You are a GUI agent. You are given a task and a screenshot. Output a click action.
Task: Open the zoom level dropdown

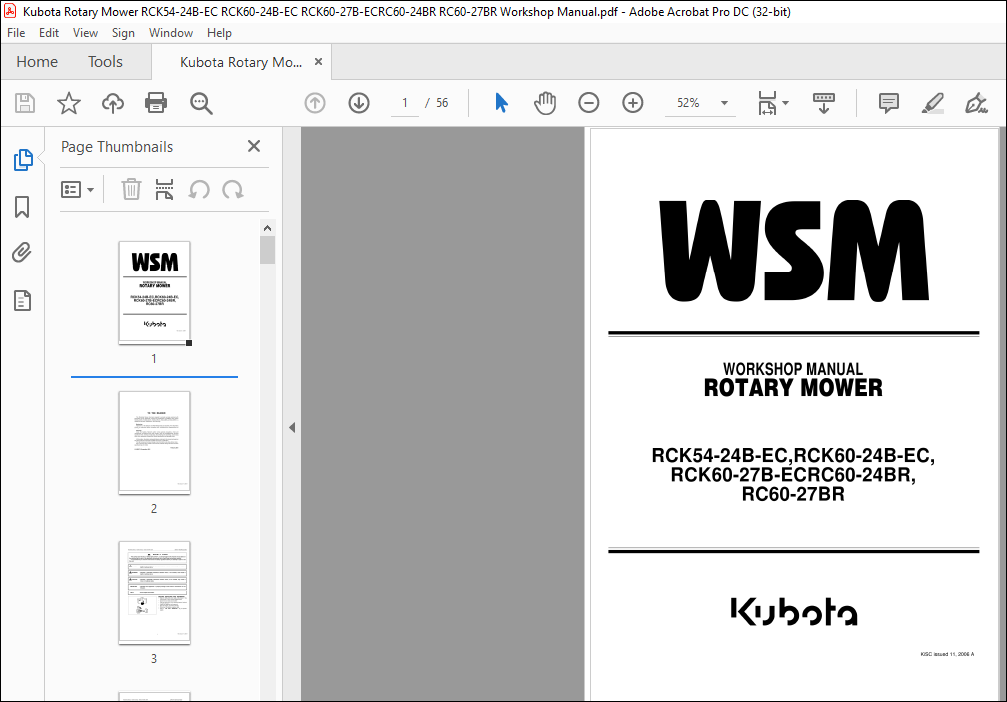pos(724,103)
